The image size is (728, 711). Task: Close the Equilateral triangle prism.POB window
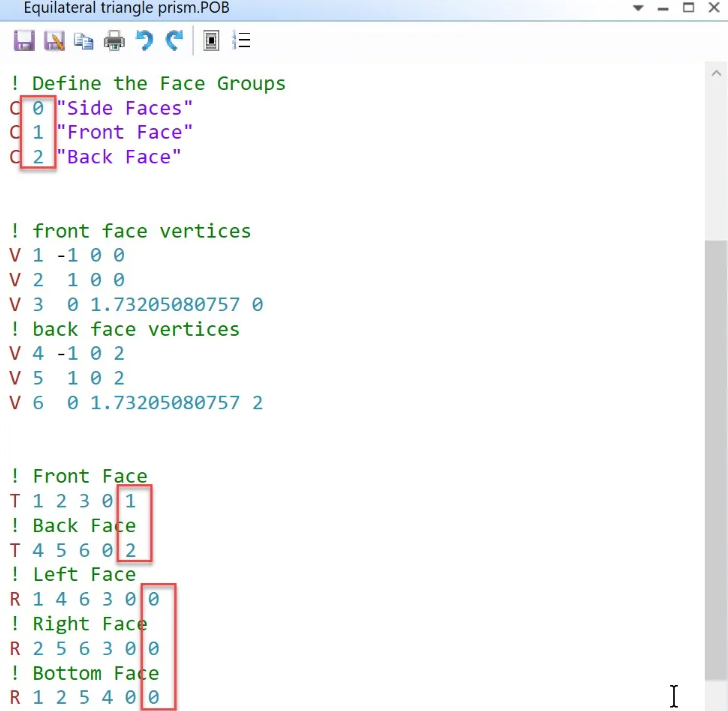(714, 7)
